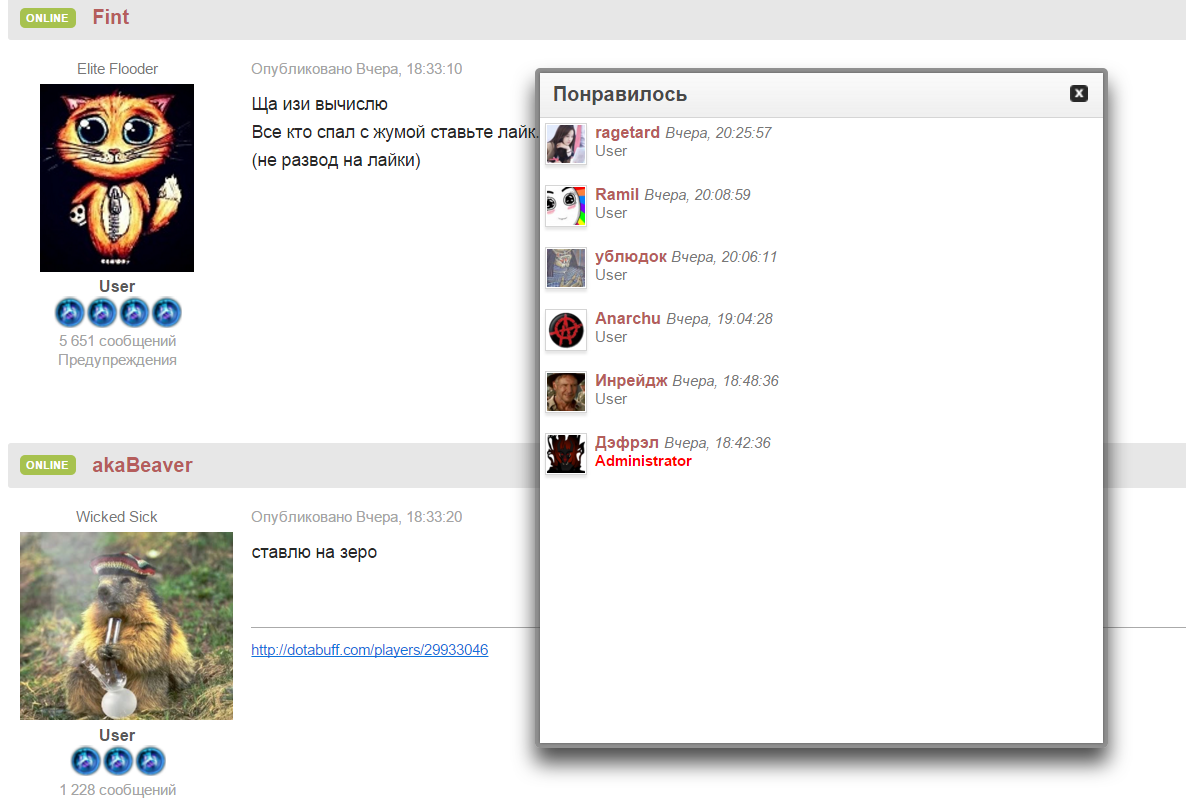
Task: Click 'Вчера, 20:25:57' timestamp in popup
Action: click(718, 133)
